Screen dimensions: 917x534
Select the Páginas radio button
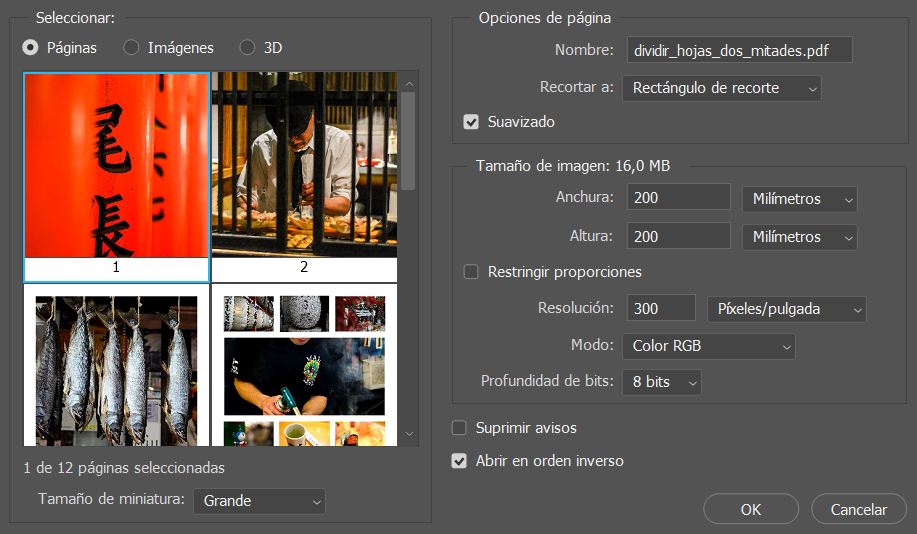click(x=31, y=47)
